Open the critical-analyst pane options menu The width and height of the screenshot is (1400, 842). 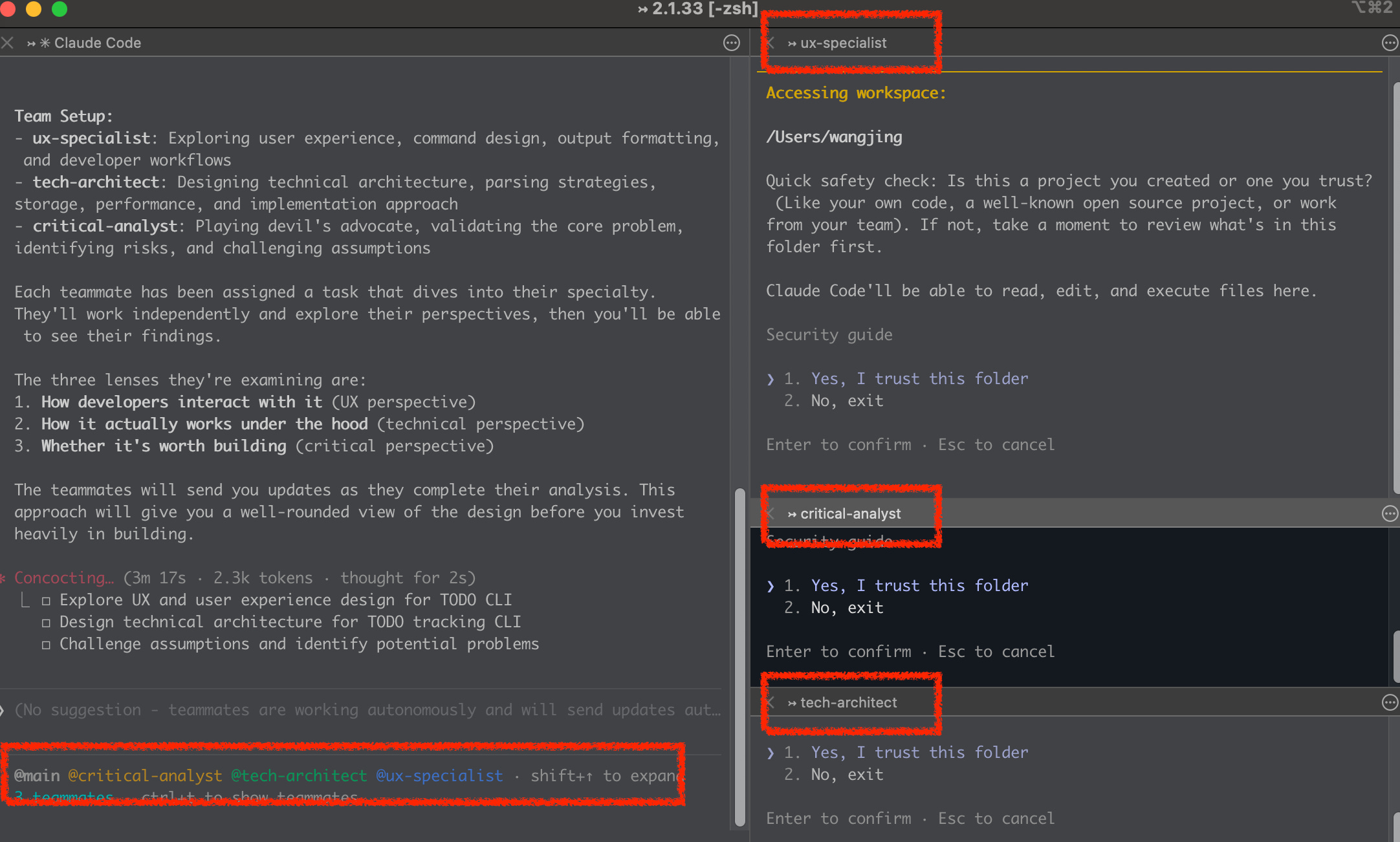(1389, 513)
